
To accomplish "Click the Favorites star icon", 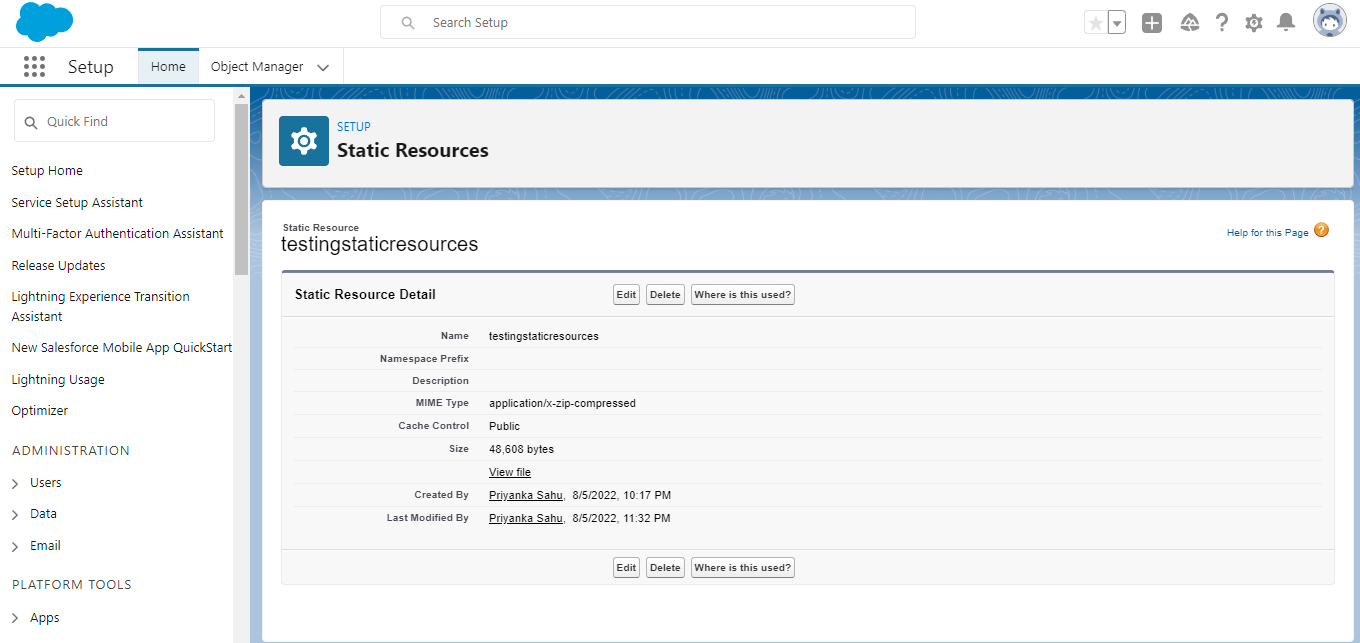I will (x=1096, y=23).
